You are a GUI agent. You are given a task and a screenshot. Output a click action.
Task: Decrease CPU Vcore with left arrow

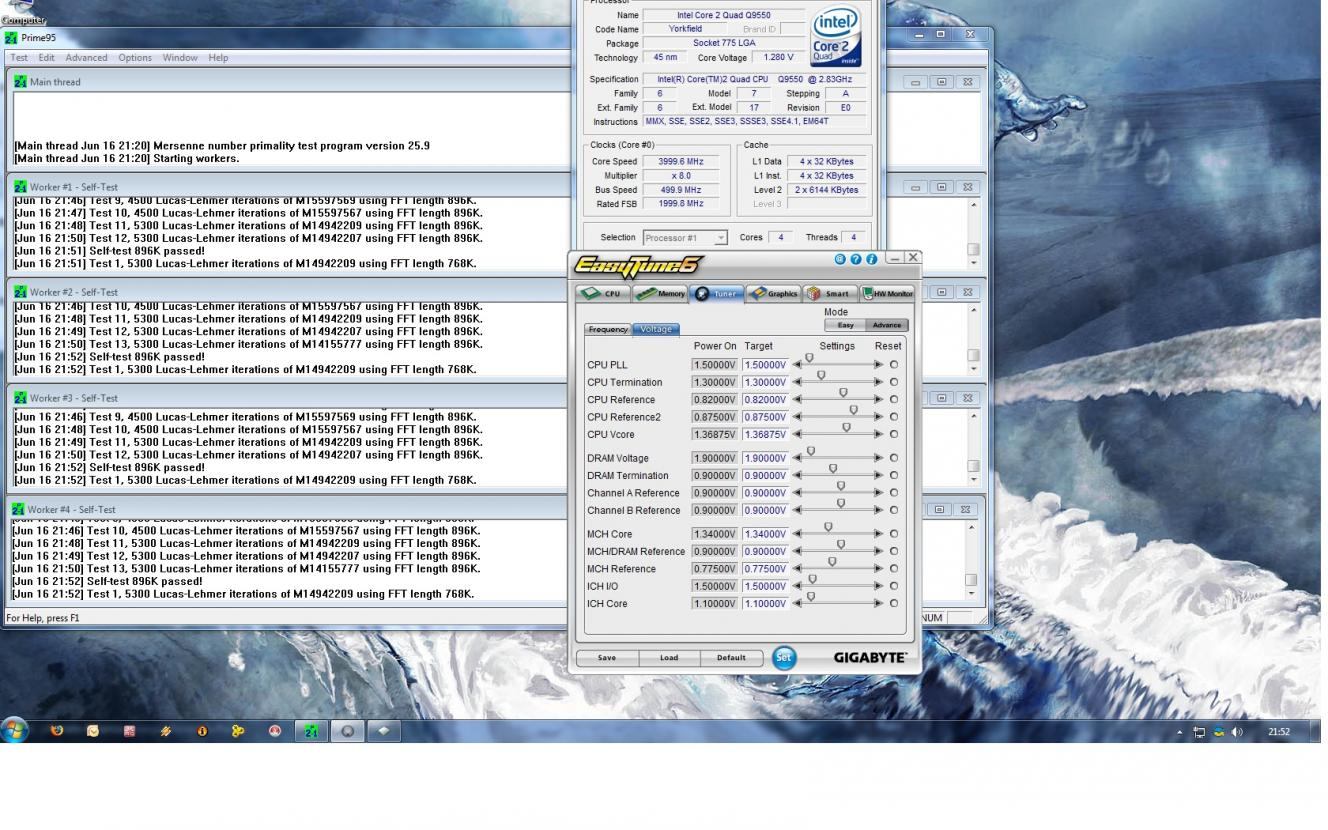pos(797,434)
